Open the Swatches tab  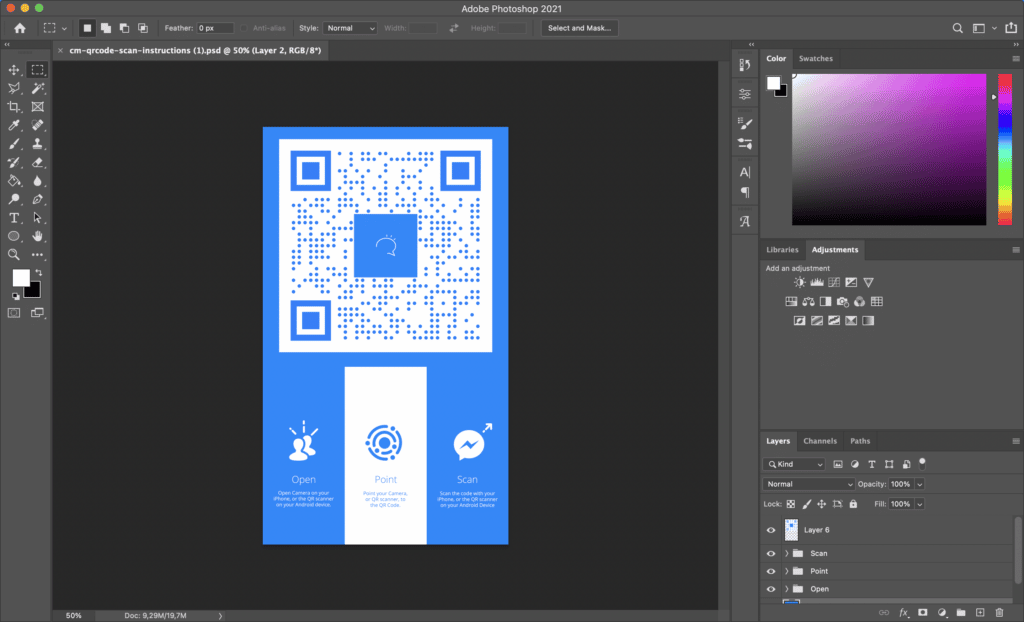[816, 58]
